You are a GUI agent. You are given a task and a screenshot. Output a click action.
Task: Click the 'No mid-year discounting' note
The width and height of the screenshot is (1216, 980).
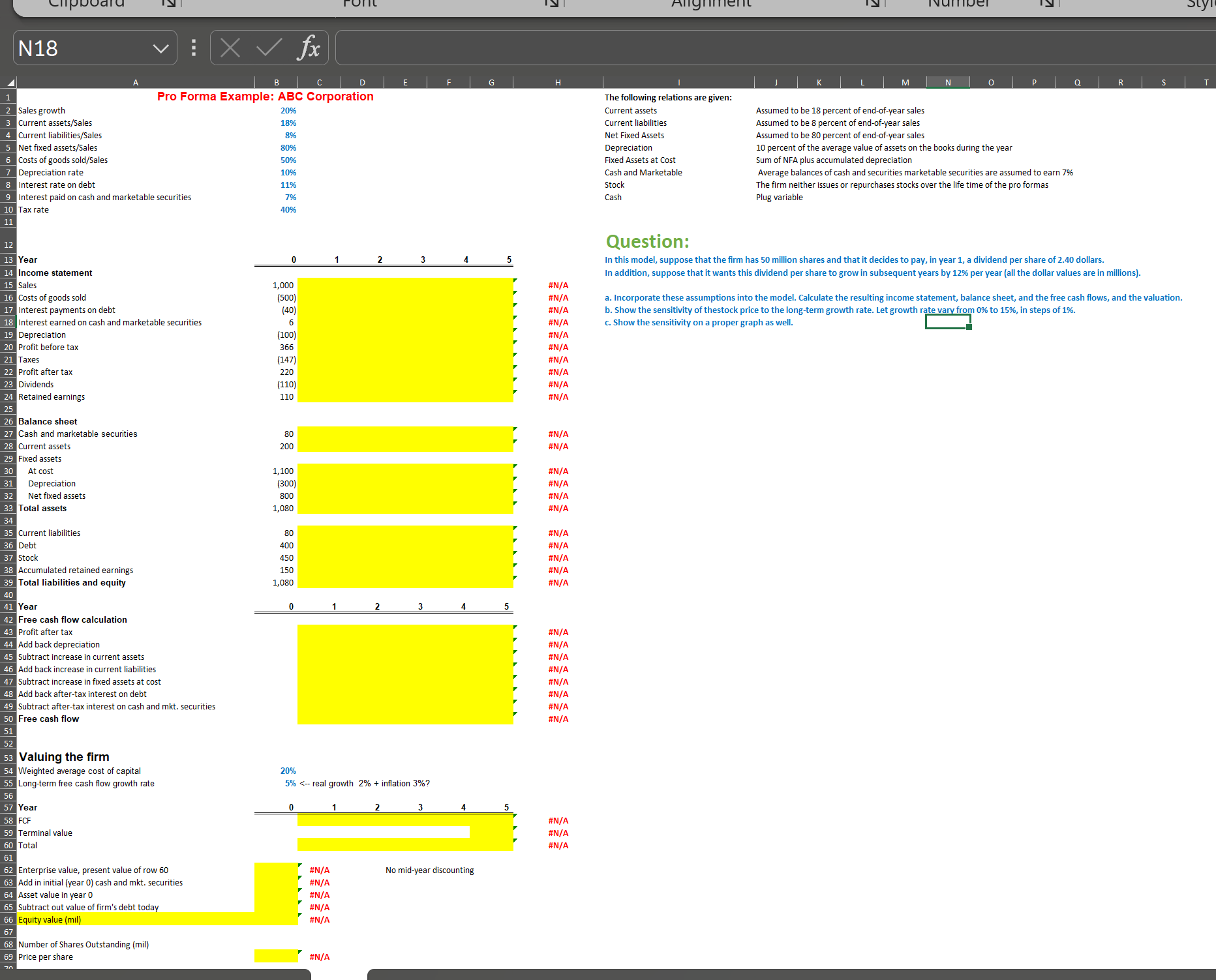[429, 870]
